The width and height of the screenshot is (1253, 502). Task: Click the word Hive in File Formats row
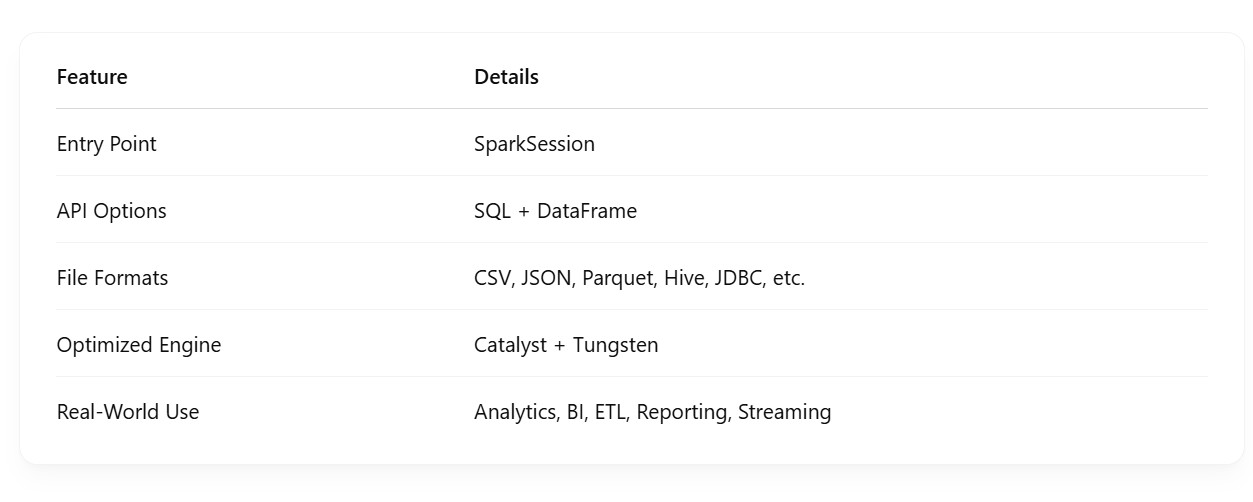[685, 278]
